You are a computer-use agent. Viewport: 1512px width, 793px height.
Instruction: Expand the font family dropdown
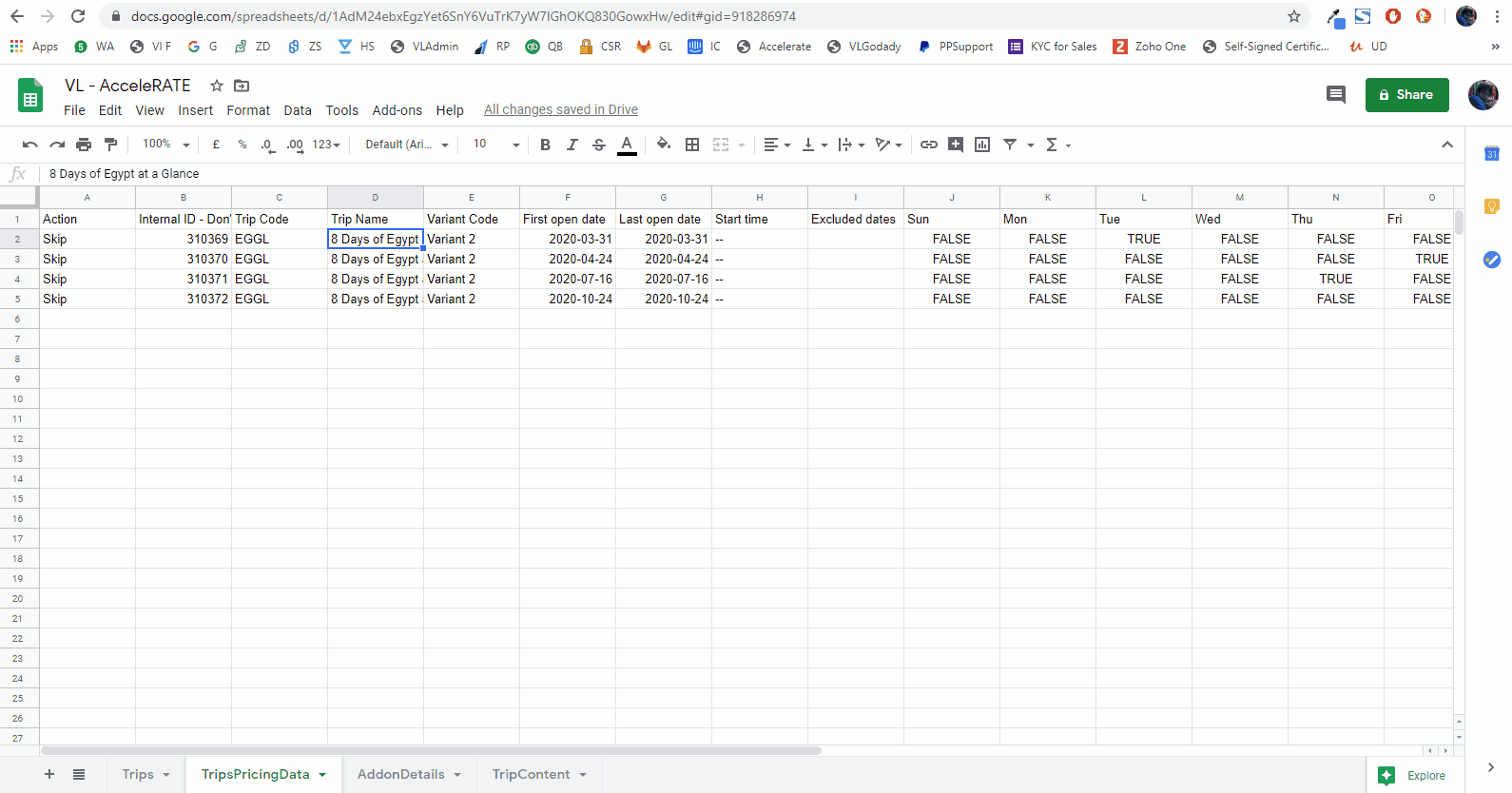[406, 145]
